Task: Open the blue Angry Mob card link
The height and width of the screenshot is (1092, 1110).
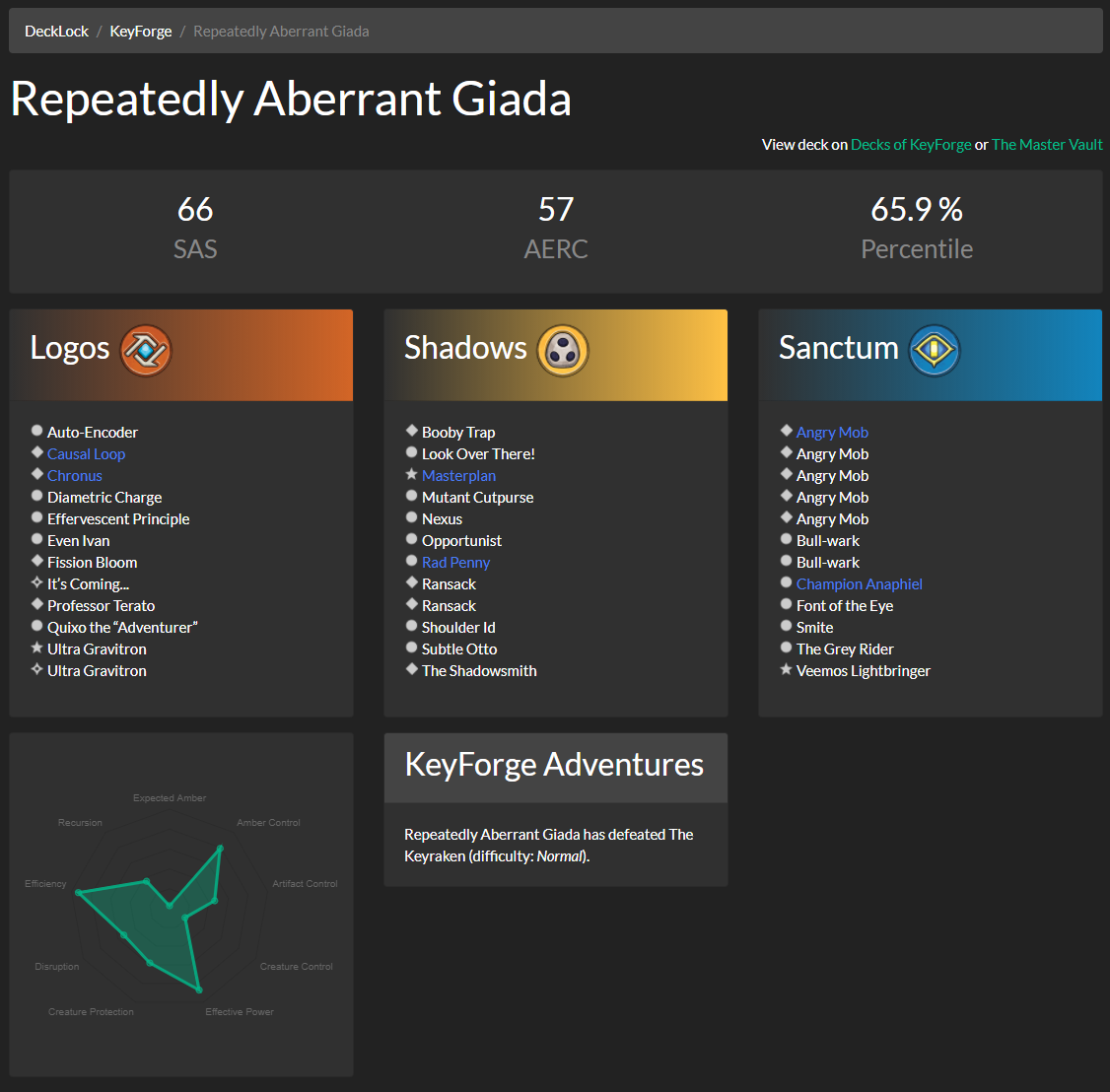Action: click(x=832, y=433)
